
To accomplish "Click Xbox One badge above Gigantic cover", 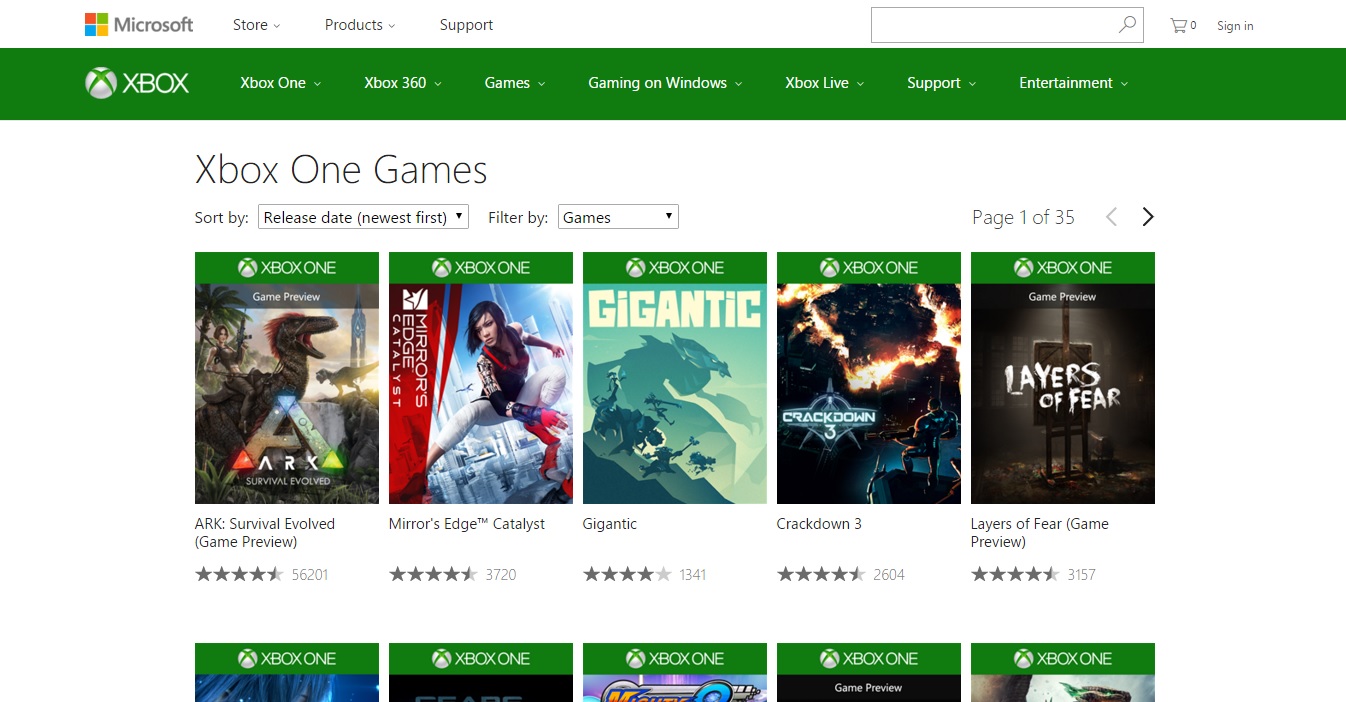I will tap(675, 268).
